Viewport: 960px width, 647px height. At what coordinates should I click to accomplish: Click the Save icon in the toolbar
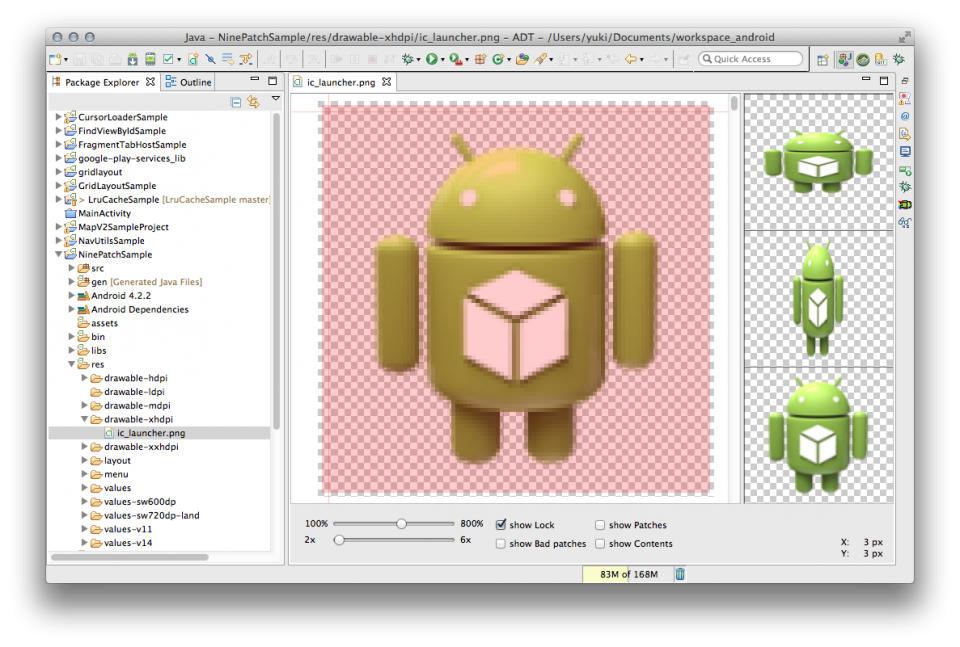[x=78, y=59]
